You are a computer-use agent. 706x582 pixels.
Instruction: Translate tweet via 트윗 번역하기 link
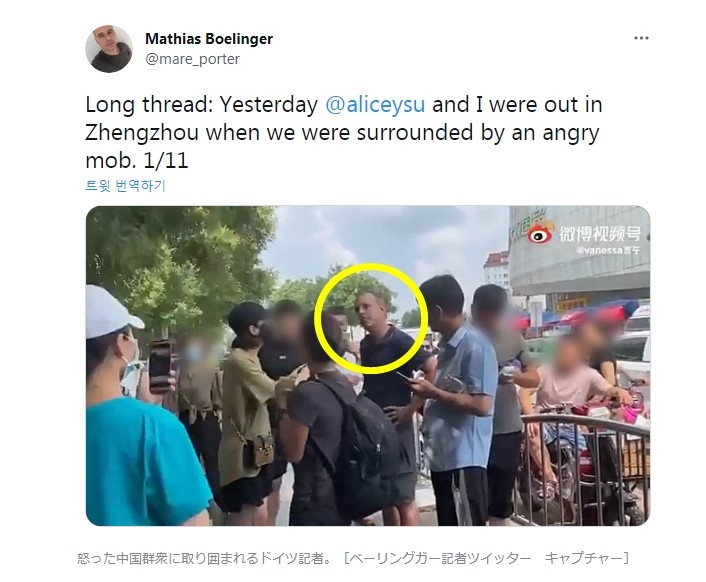(x=126, y=185)
